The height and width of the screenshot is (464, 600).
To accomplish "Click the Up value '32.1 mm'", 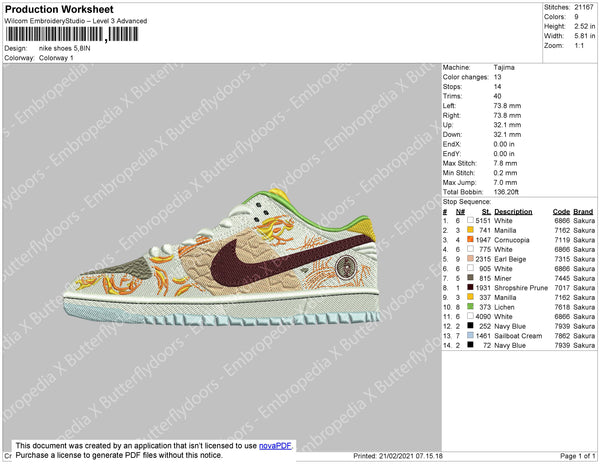I will point(507,125).
